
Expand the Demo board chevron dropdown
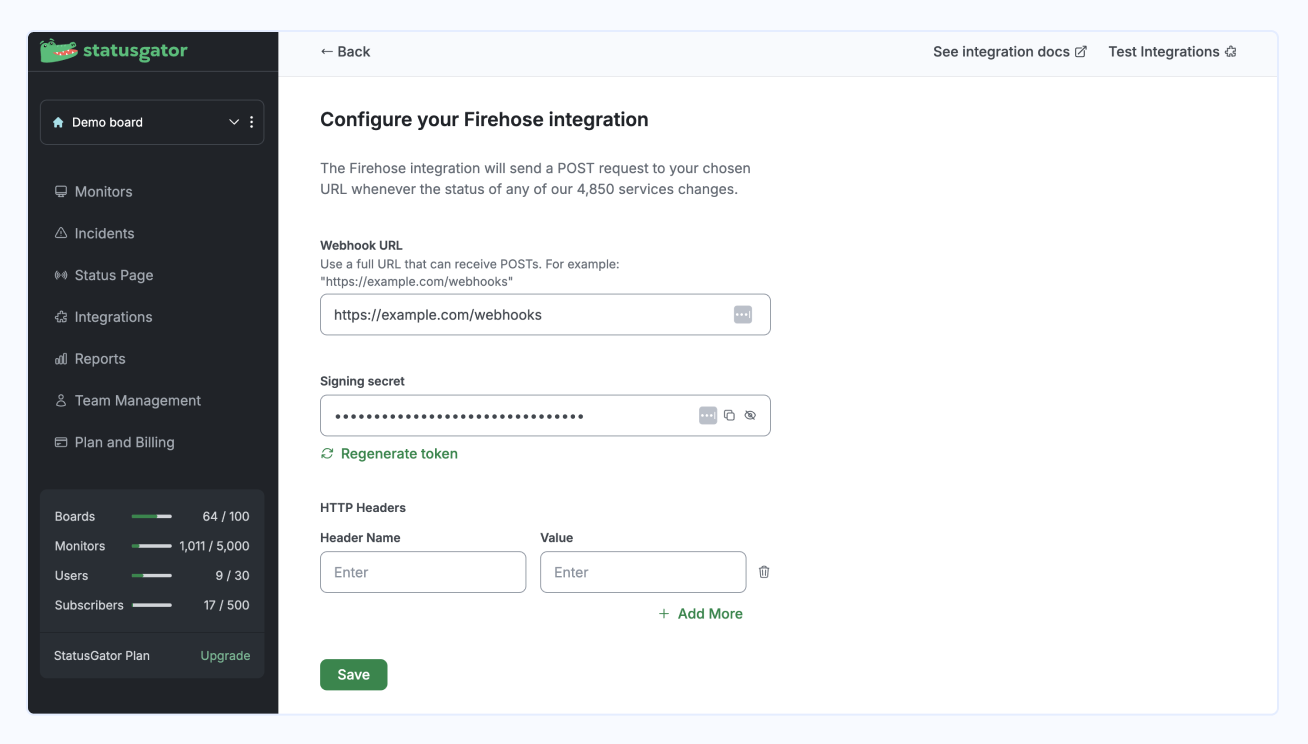(234, 122)
